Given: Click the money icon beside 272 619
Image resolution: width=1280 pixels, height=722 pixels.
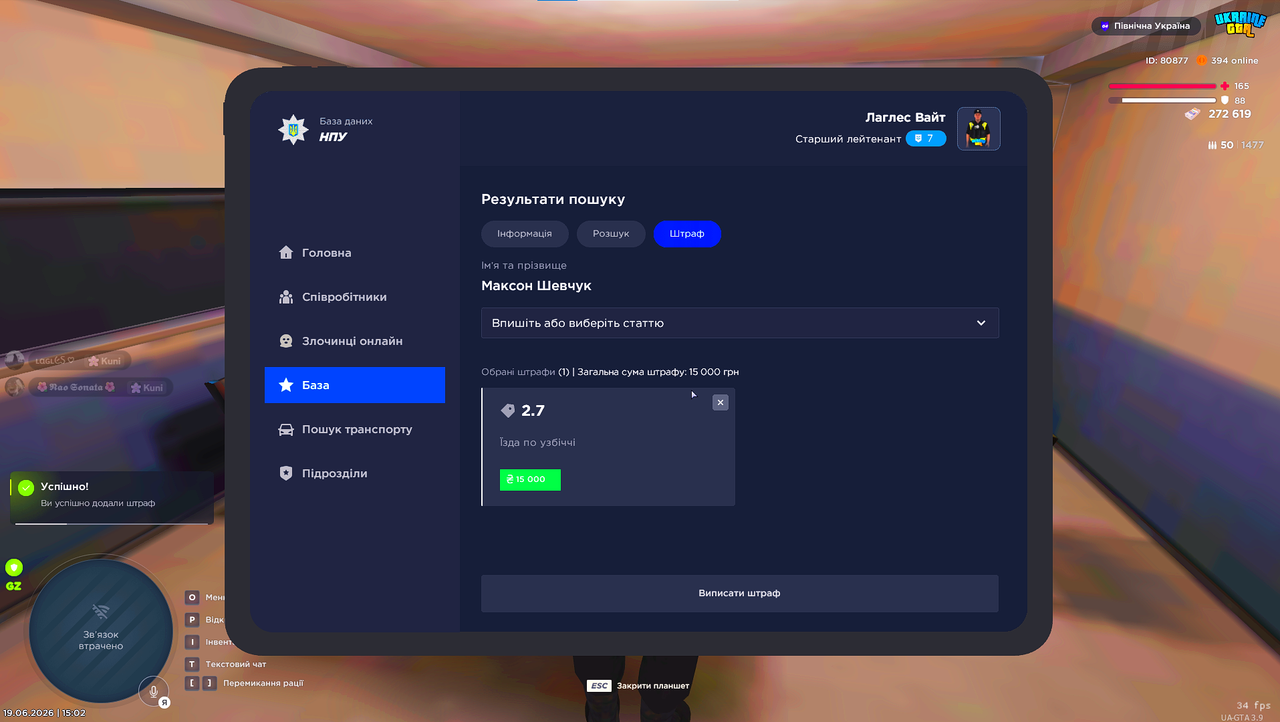Looking at the screenshot, I should (1193, 114).
